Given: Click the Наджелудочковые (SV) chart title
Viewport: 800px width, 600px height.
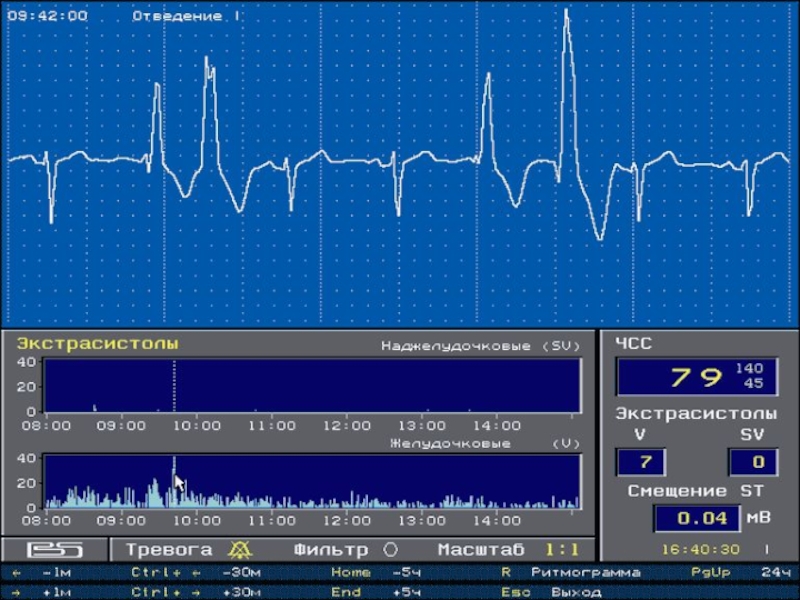Looking at the screenshot, I should pyautogui.click(x=481, y=346).
